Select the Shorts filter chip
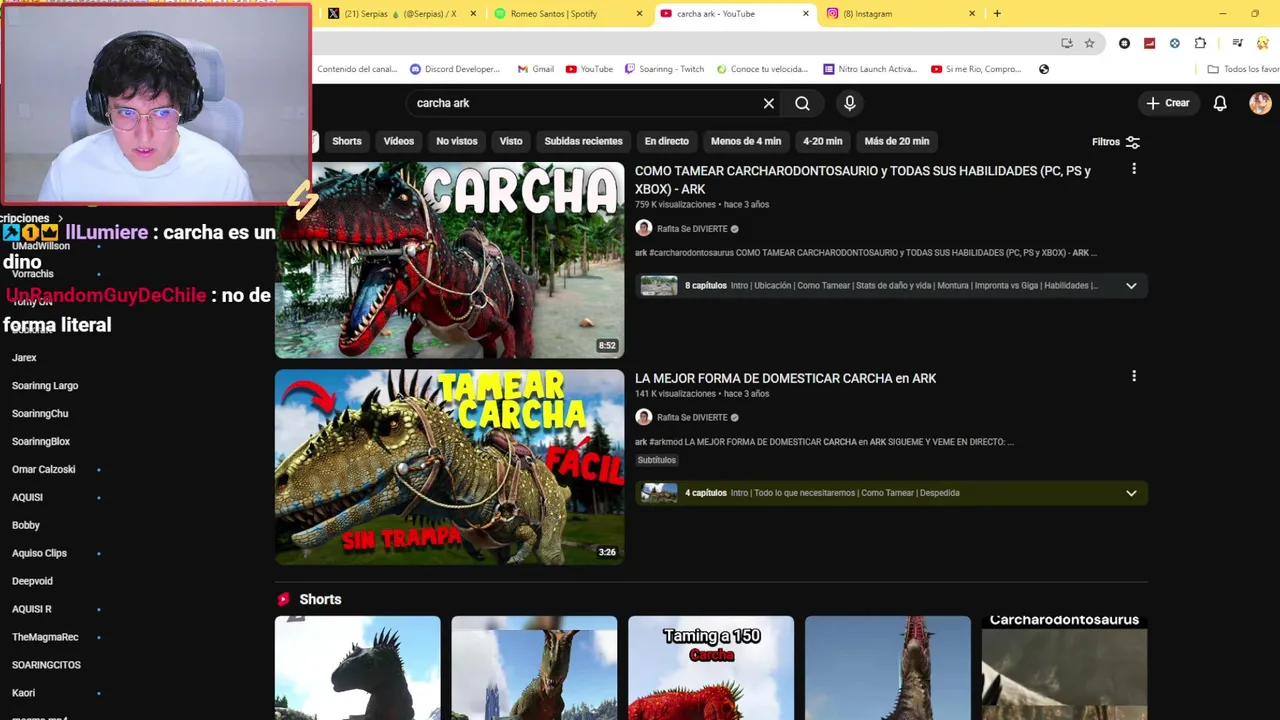 (x=347, y=141)
